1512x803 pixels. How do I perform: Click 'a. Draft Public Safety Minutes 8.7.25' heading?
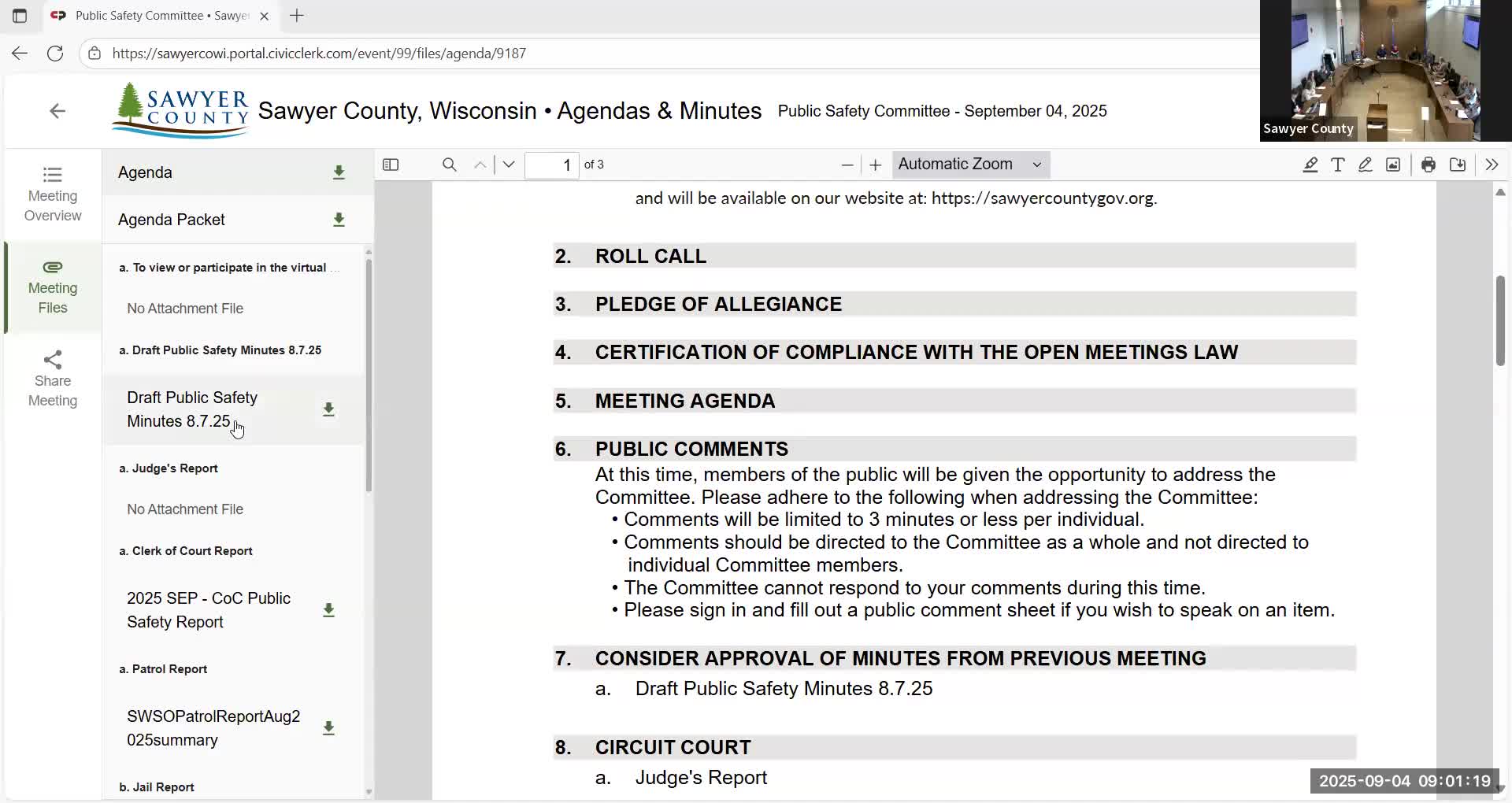(220, 350)
